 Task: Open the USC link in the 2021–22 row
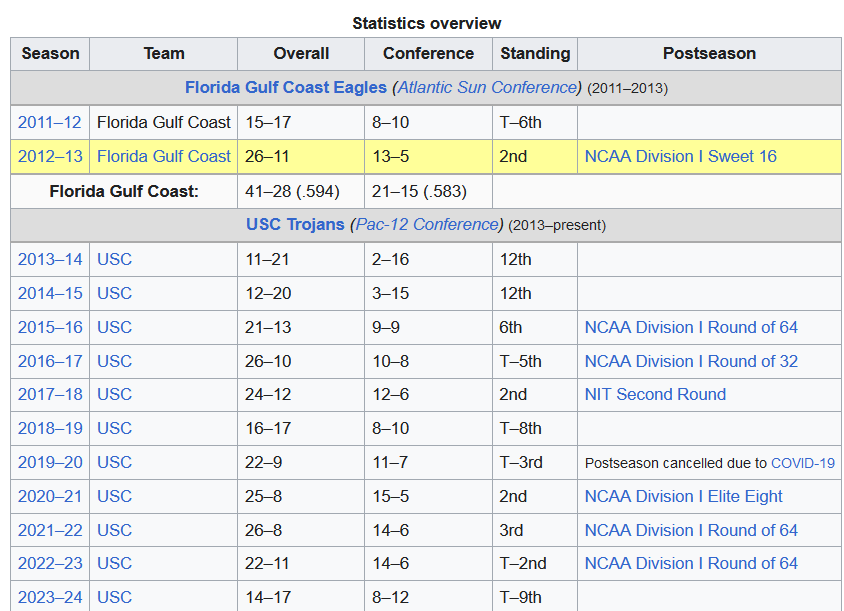pyautogui.click(x=114, y=530)
